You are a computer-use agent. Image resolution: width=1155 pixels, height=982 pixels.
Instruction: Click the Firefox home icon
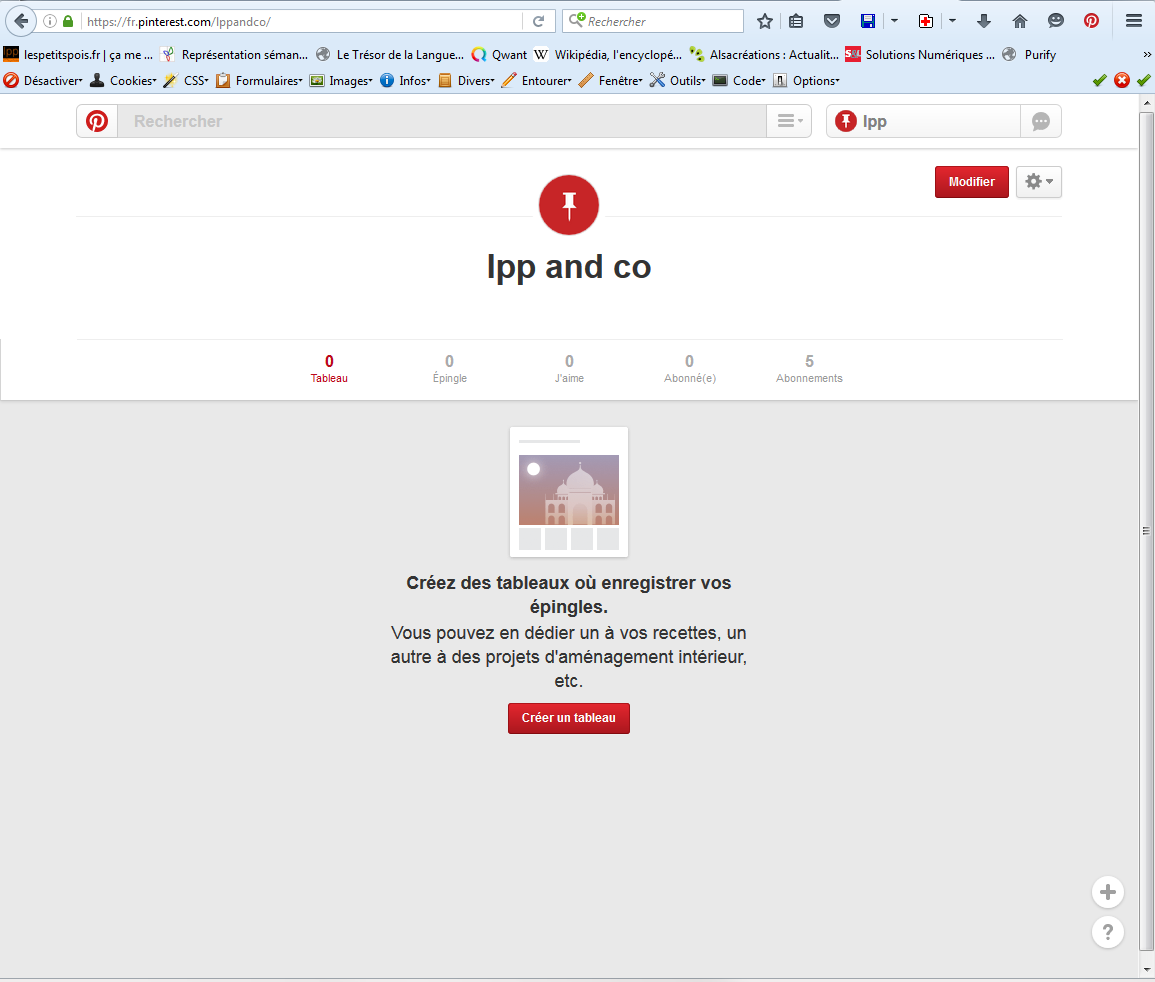click(x=1020, y=21)
